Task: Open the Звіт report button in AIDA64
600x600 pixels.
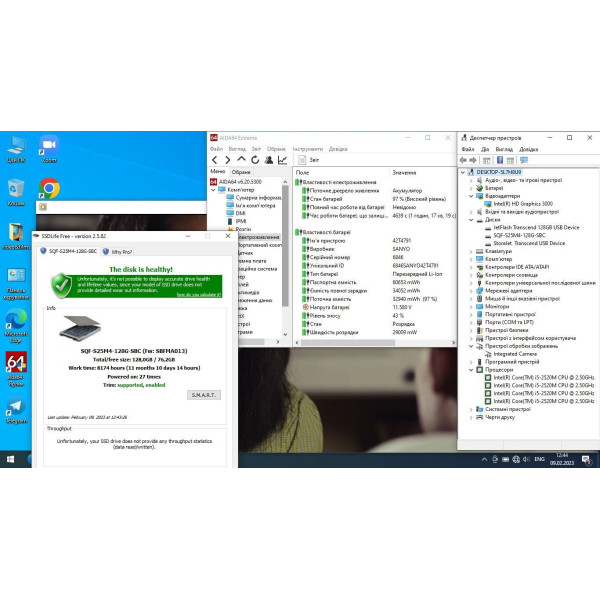Action: [308, 160]
